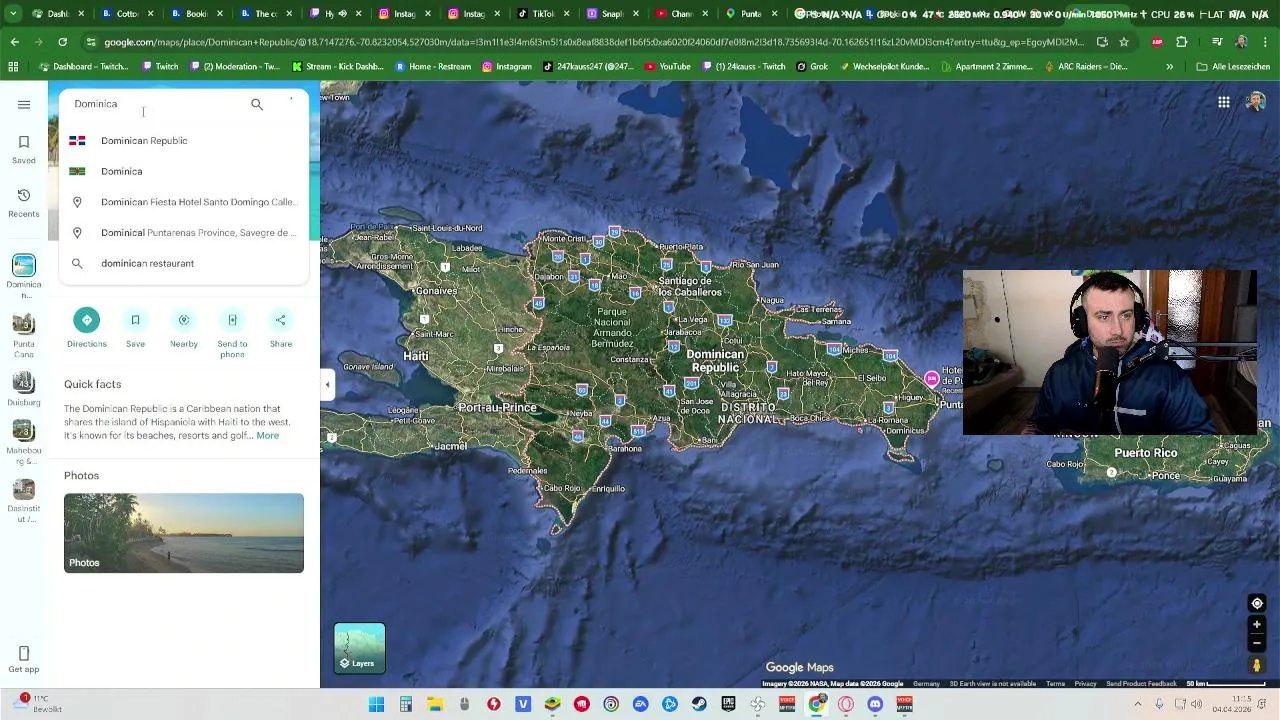Viewport: 1280px width, 720px height.
Task: Select Dominical Puntarenas Province suggestion
Action: coord(184,233)
